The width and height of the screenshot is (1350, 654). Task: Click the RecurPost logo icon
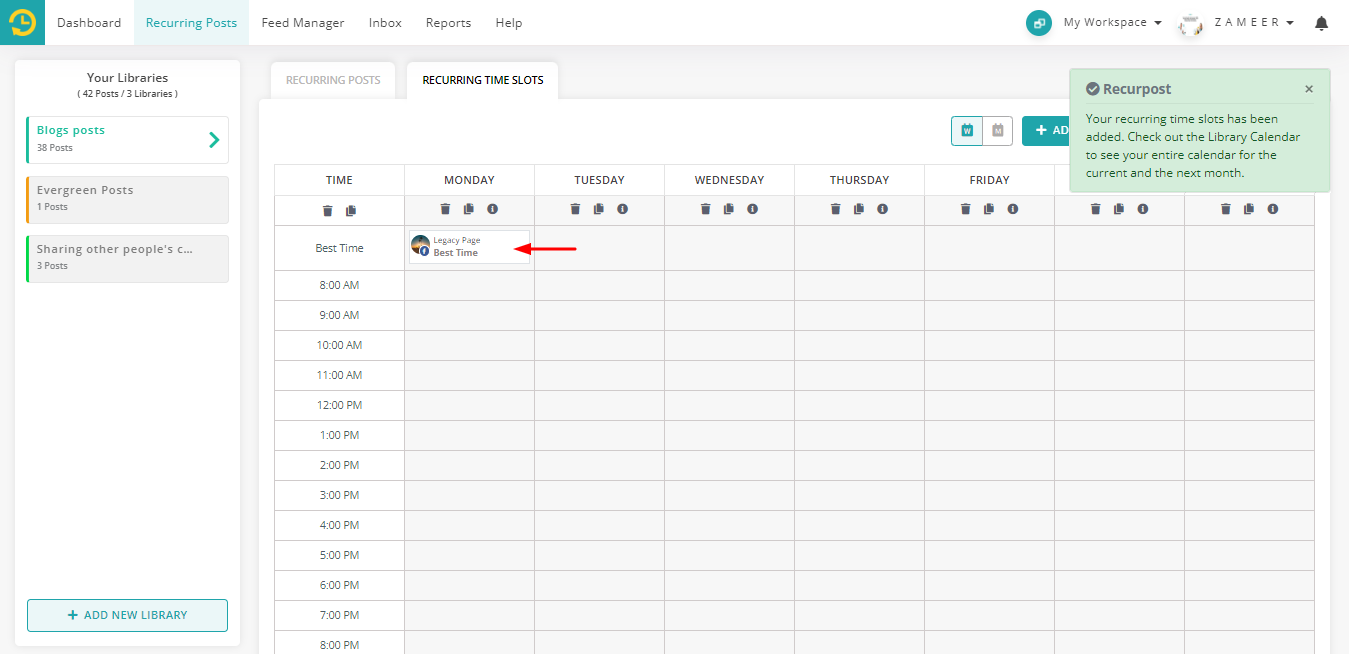coord(22,22)
